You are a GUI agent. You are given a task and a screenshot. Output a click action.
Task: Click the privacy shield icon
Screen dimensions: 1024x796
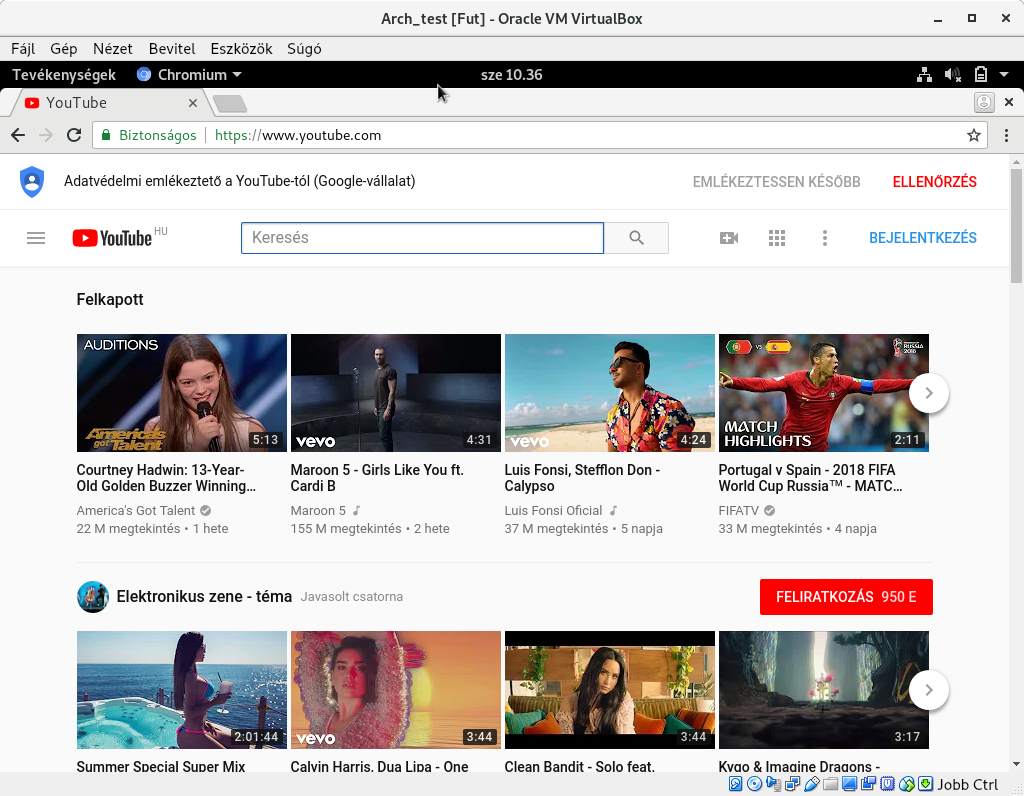click(x=32, y=182)
